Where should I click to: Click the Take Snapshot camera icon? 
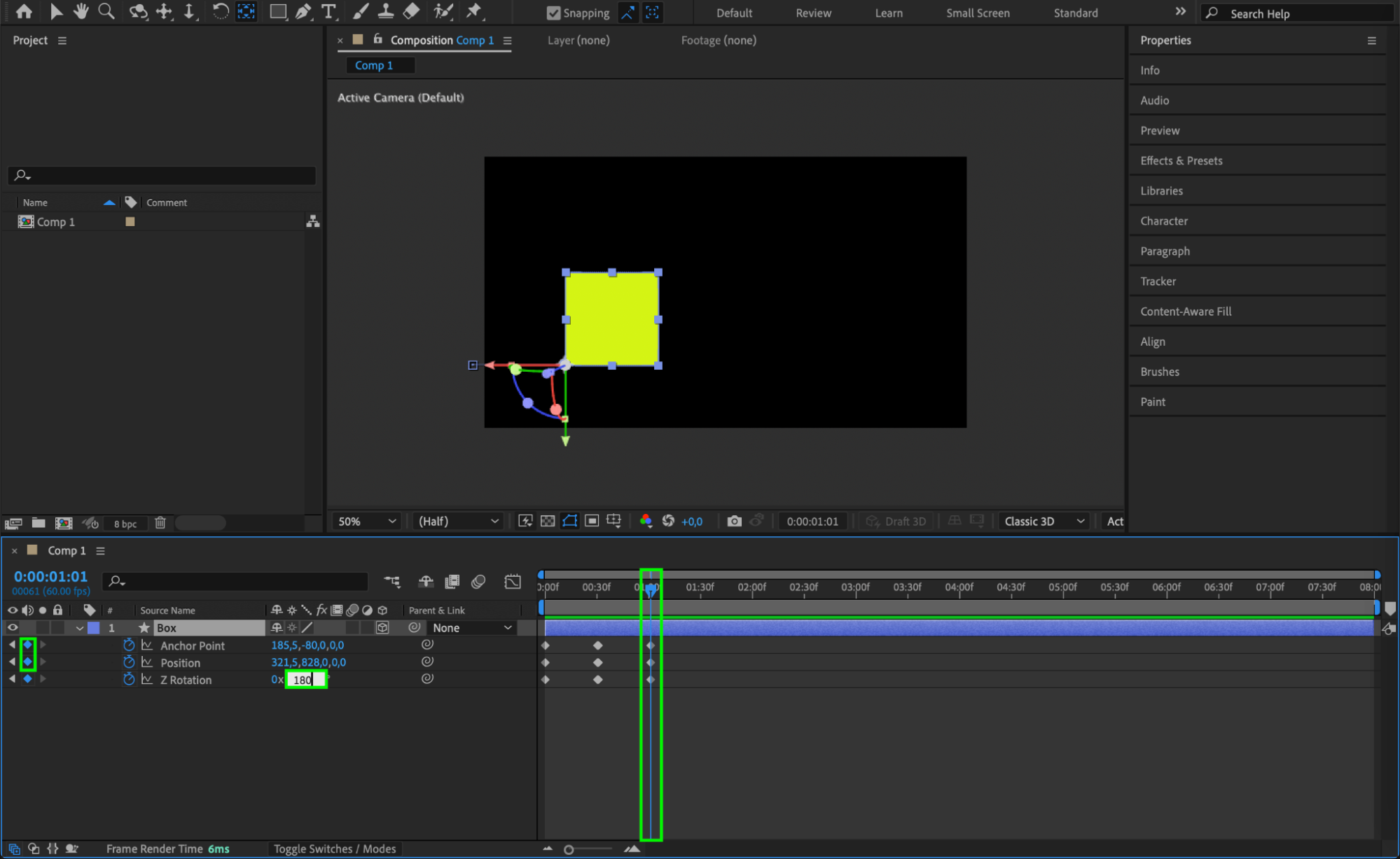[x=734, y=522]
